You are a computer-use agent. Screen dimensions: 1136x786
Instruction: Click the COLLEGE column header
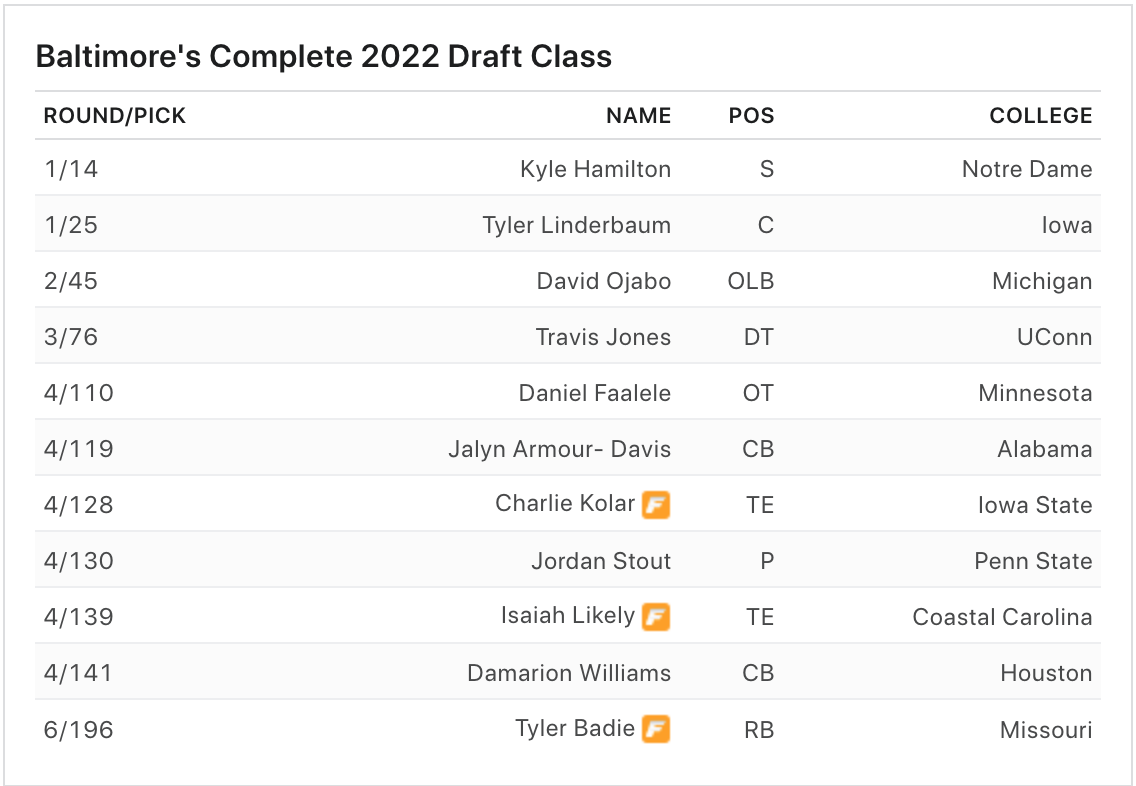pyautogui.click(x=1040, y=116)
